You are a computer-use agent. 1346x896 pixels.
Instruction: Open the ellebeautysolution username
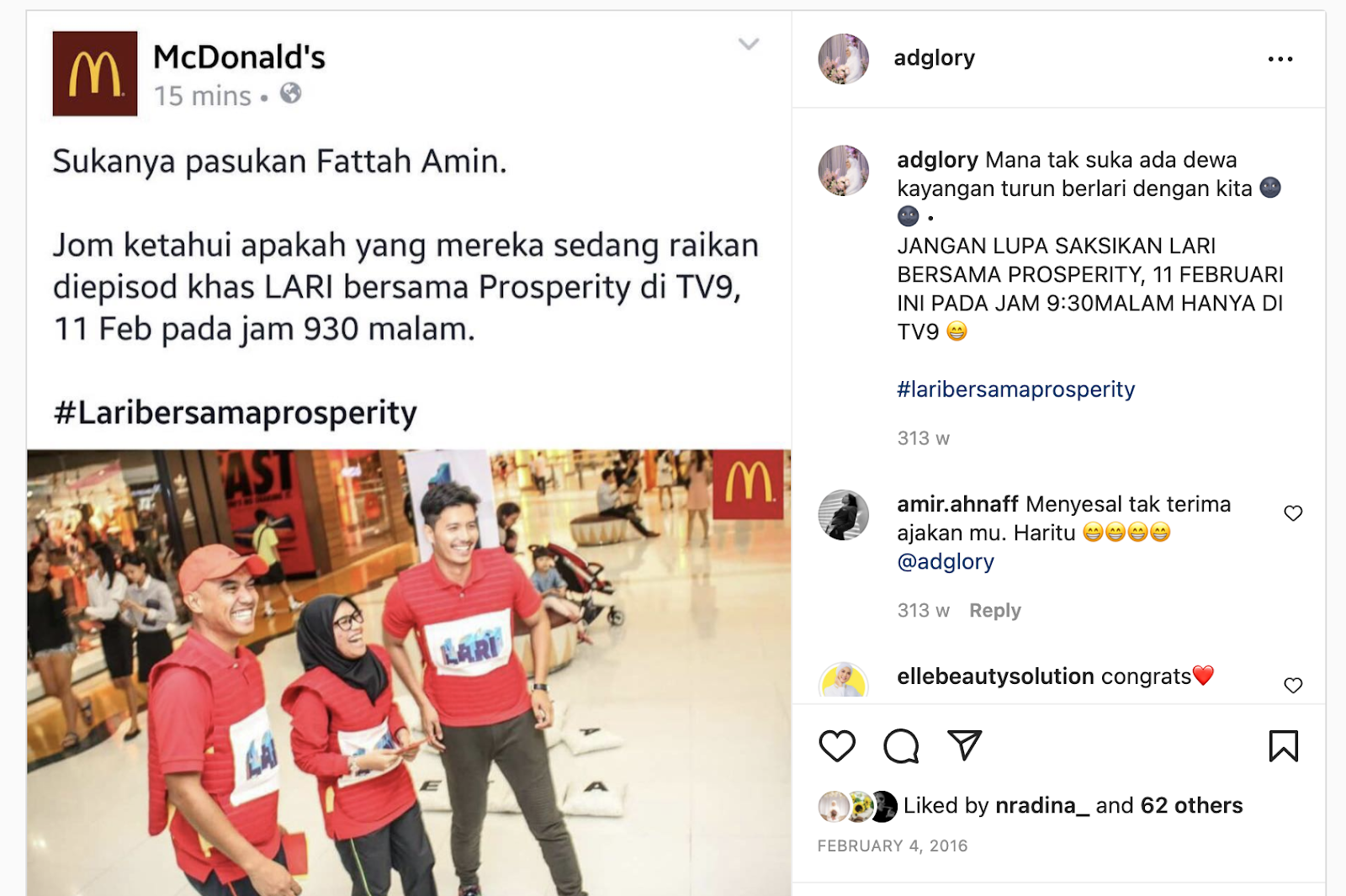995,676
